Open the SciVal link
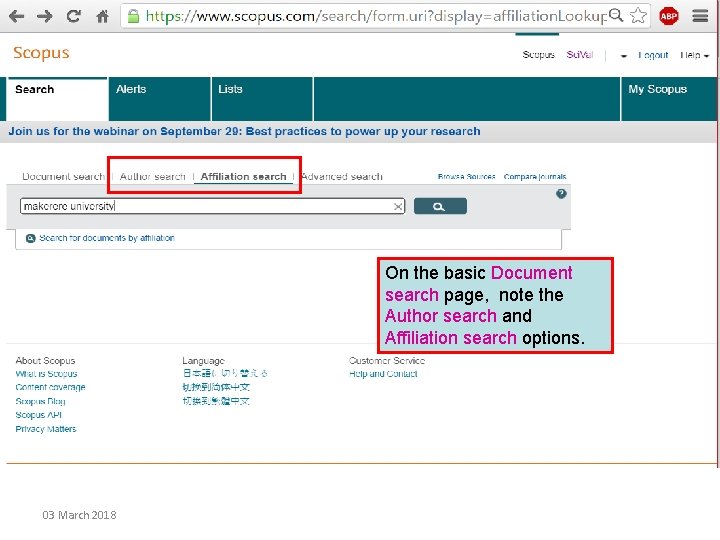Screen dimensions: 720x540 tap(580, 55)
